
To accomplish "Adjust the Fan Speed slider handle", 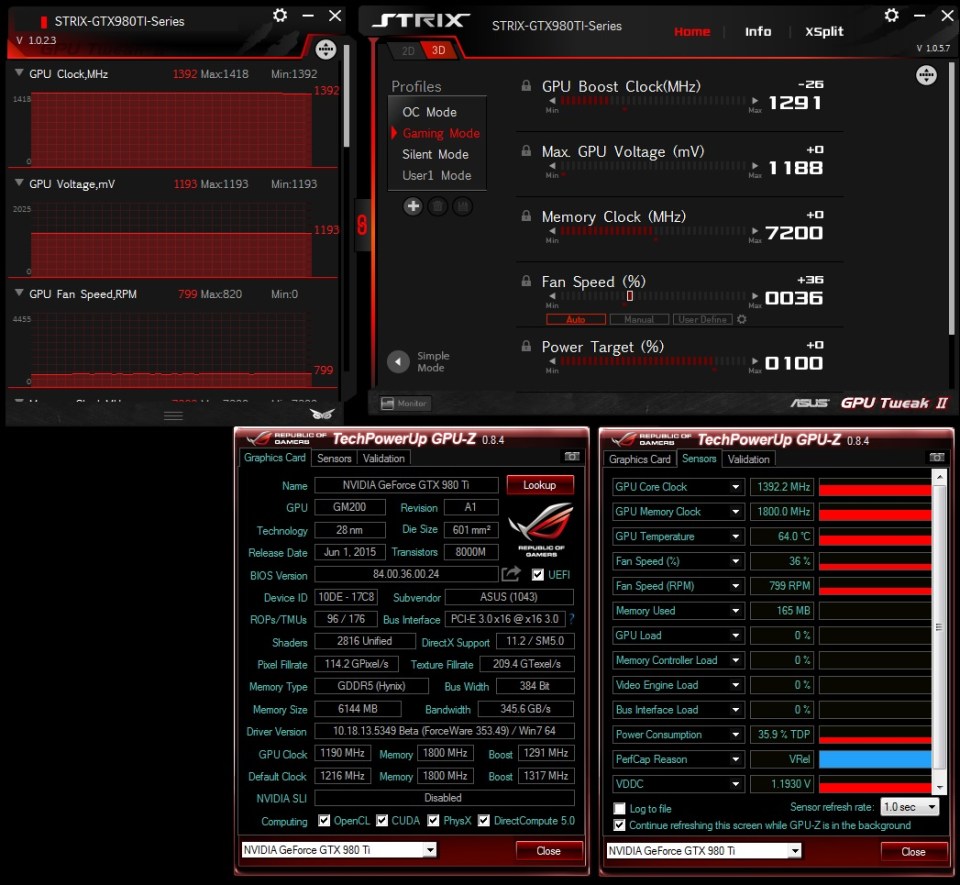I will pyautogui.click(x=629, y=296).
